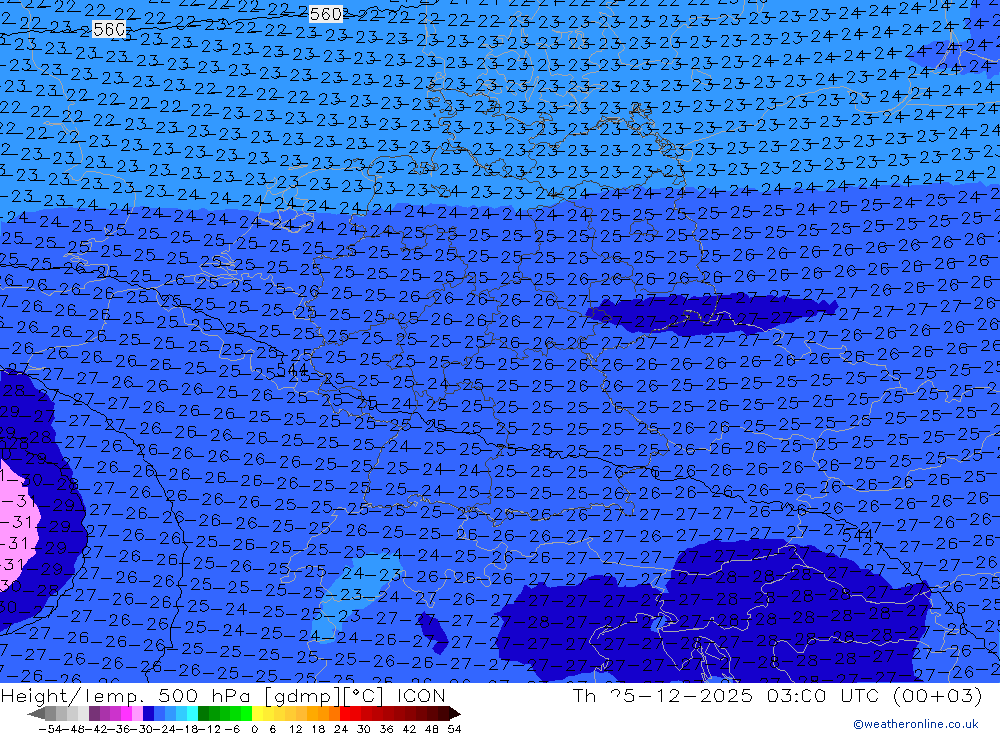The width and height of the screenshot is (1000, 733).
Task: Select the dark blue -30 legend swatch
Action: [148, 713]
